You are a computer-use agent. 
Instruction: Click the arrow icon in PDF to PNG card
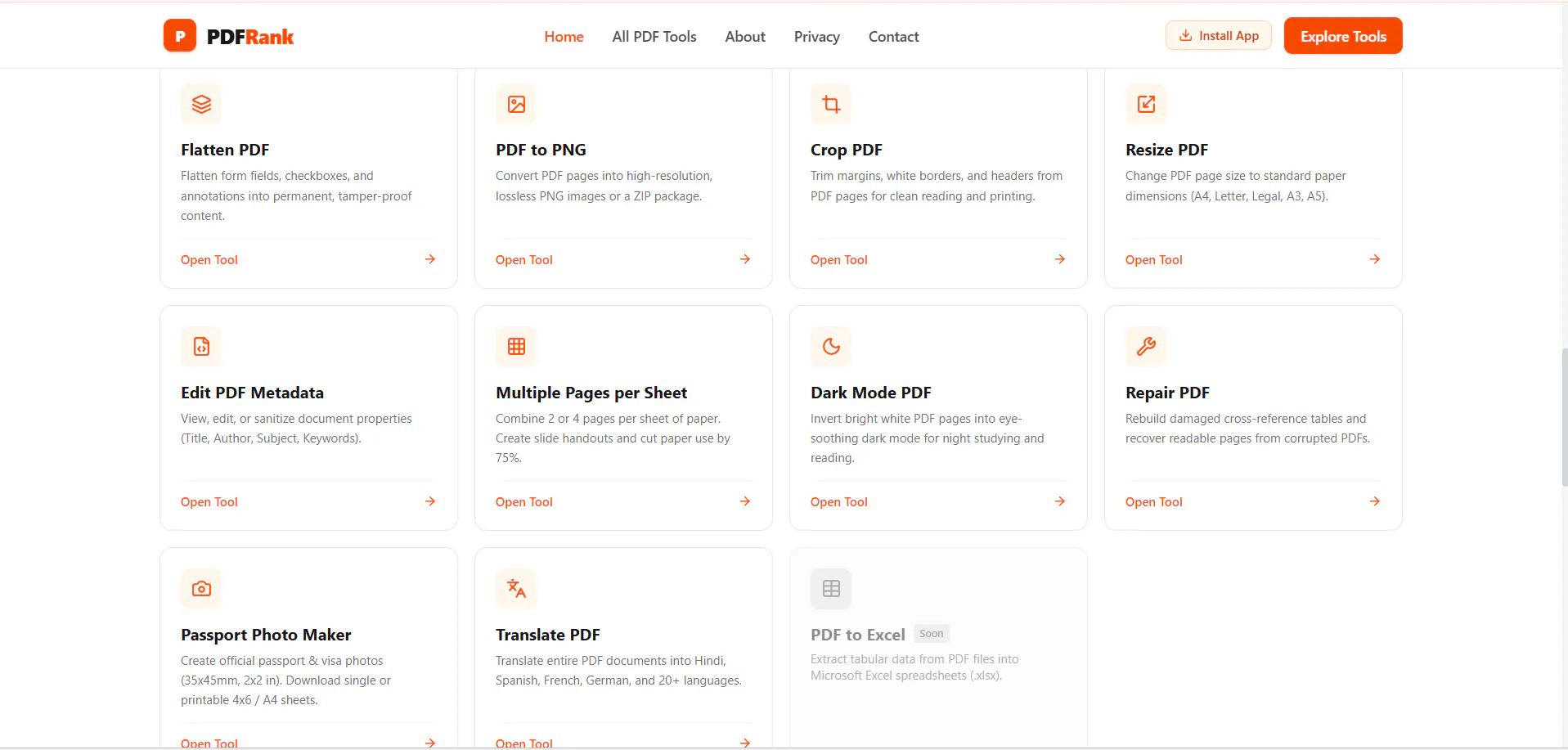(x=745, y=259)
